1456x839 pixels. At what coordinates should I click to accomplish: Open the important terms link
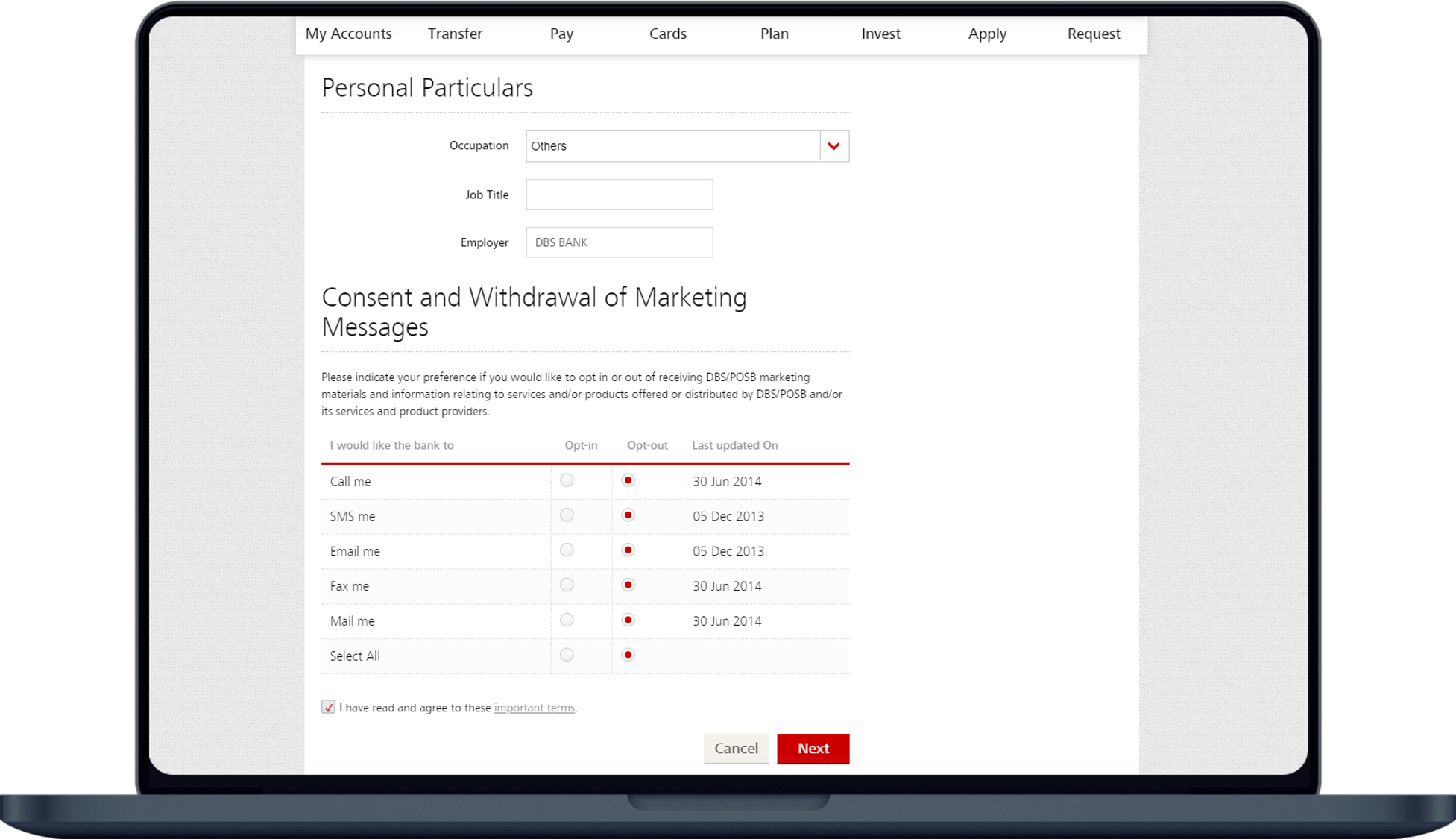tap(534, 708)
